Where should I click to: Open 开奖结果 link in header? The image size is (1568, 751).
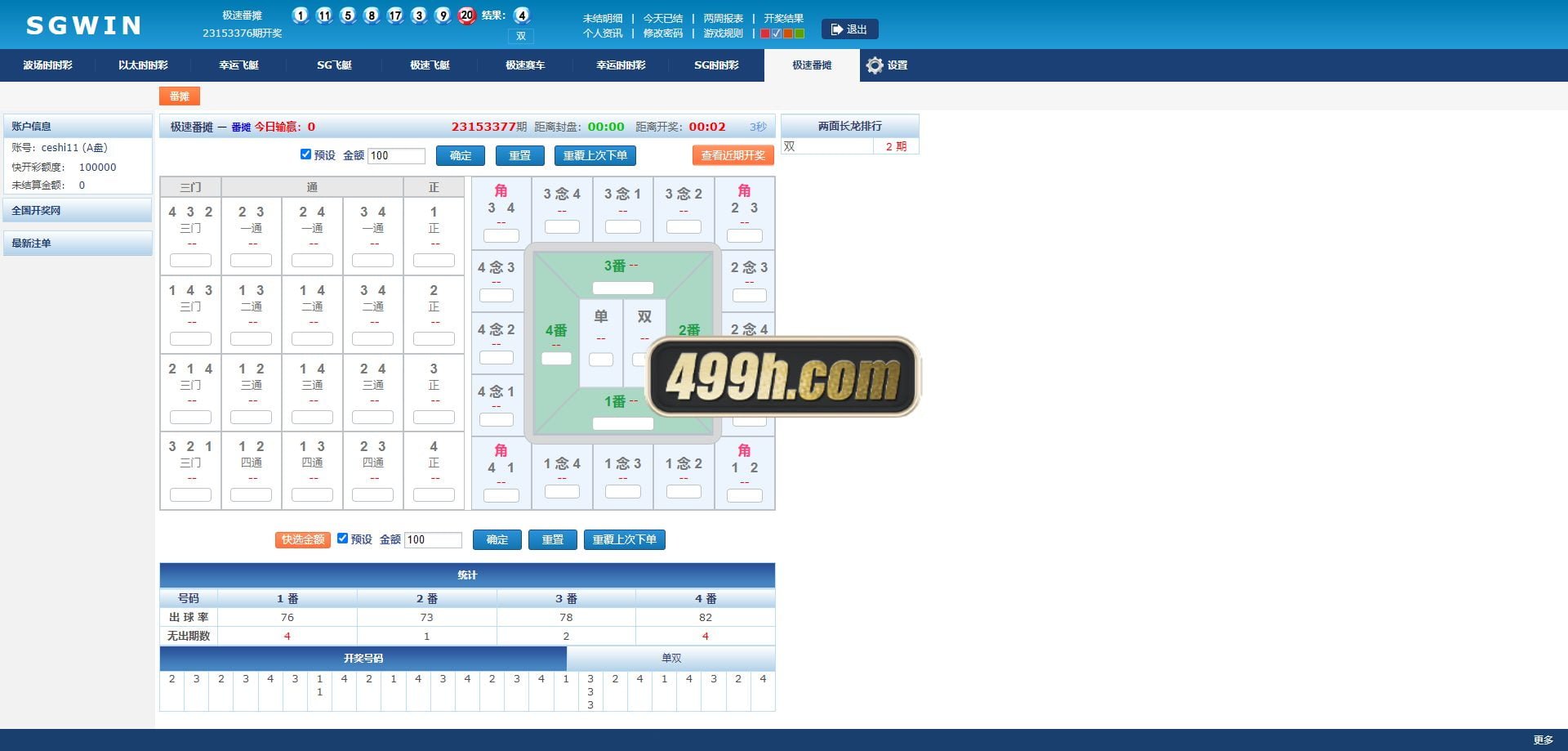(784, 18)
